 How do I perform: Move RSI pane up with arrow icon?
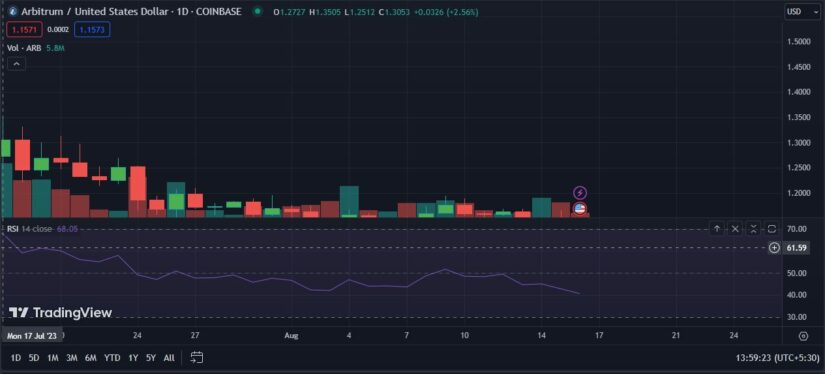(x=717, y=229)
